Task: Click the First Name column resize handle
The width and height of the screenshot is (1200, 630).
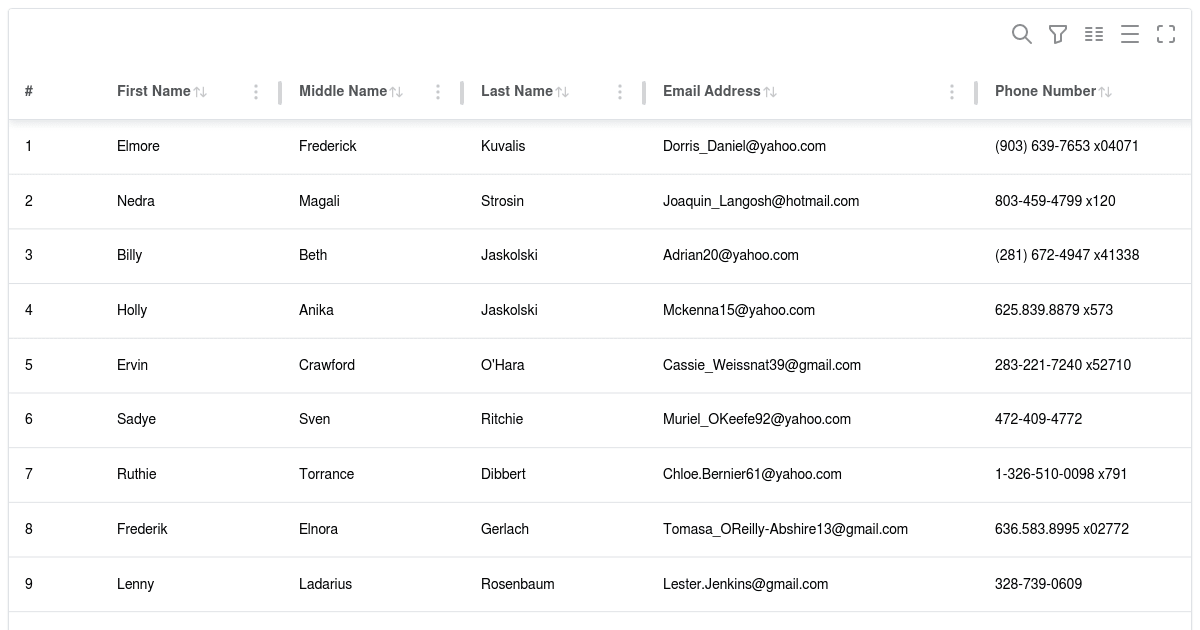Action: click(x=280, y=92)
